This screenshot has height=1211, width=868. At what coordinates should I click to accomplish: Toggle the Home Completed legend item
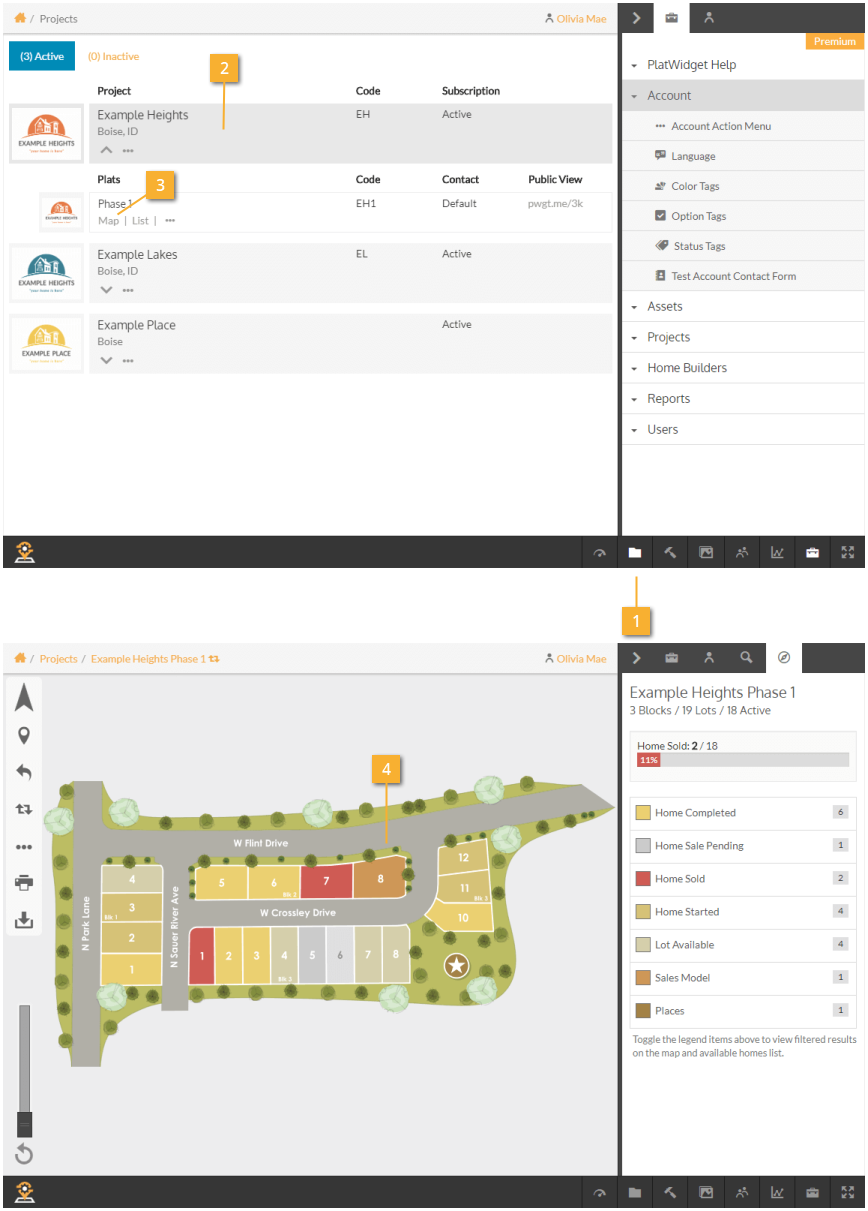click(695, 813)
